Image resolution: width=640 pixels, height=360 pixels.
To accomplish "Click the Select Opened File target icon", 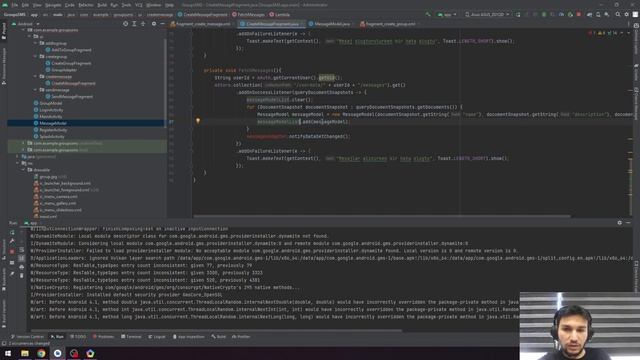I will [125, 24].
